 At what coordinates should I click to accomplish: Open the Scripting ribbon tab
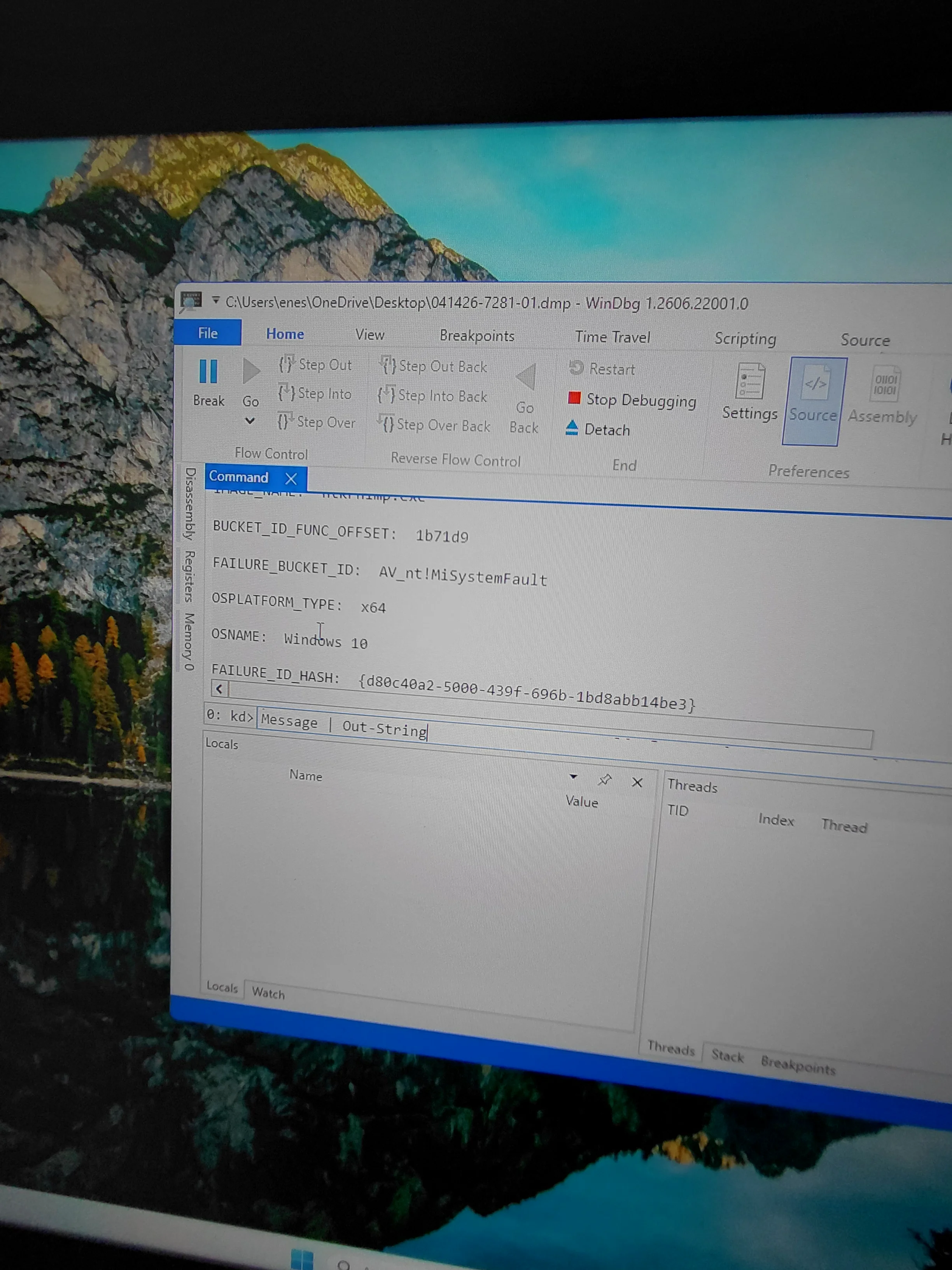click(745, 339)
